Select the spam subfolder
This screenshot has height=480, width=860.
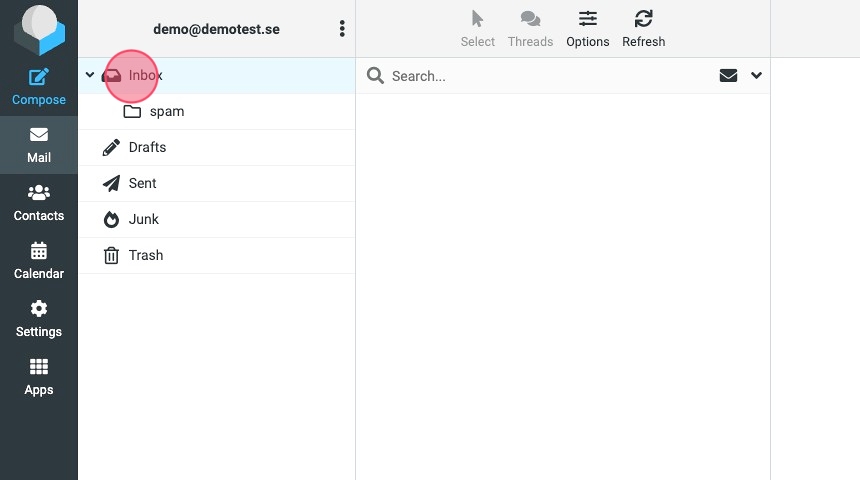pyautogui.click(x=166, y=111)
